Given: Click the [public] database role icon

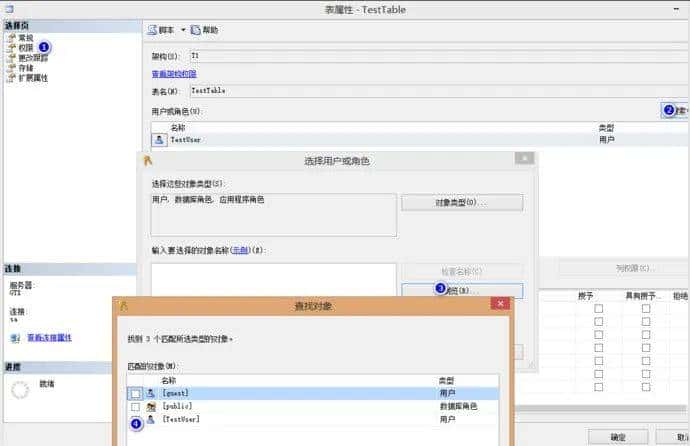Looking at the screenshot, I should coord(151,406).
